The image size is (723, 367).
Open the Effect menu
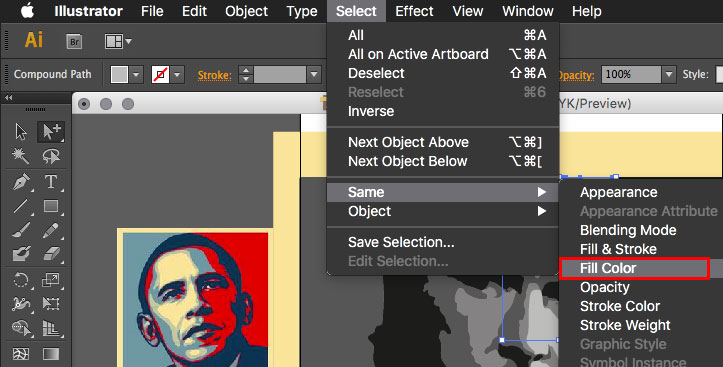[x=414, y=11]
